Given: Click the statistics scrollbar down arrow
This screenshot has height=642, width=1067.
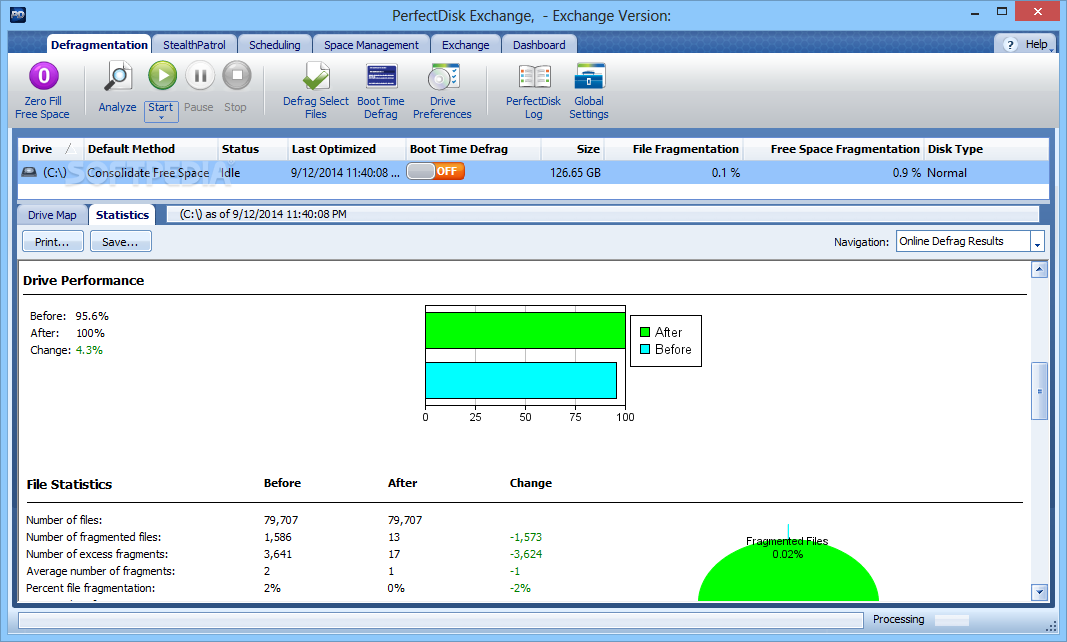Looking at the screenshot, I should tap(1039, 592).
